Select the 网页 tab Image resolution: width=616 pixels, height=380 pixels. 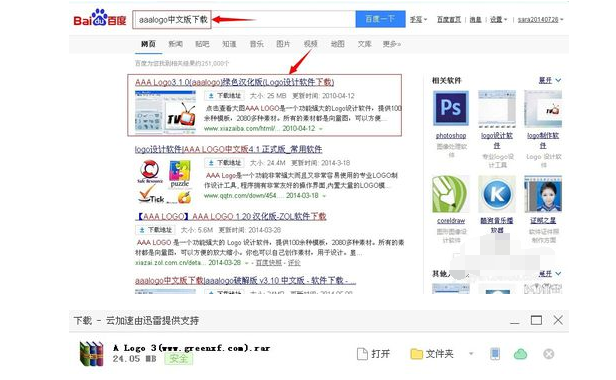[x=148, y=44]
